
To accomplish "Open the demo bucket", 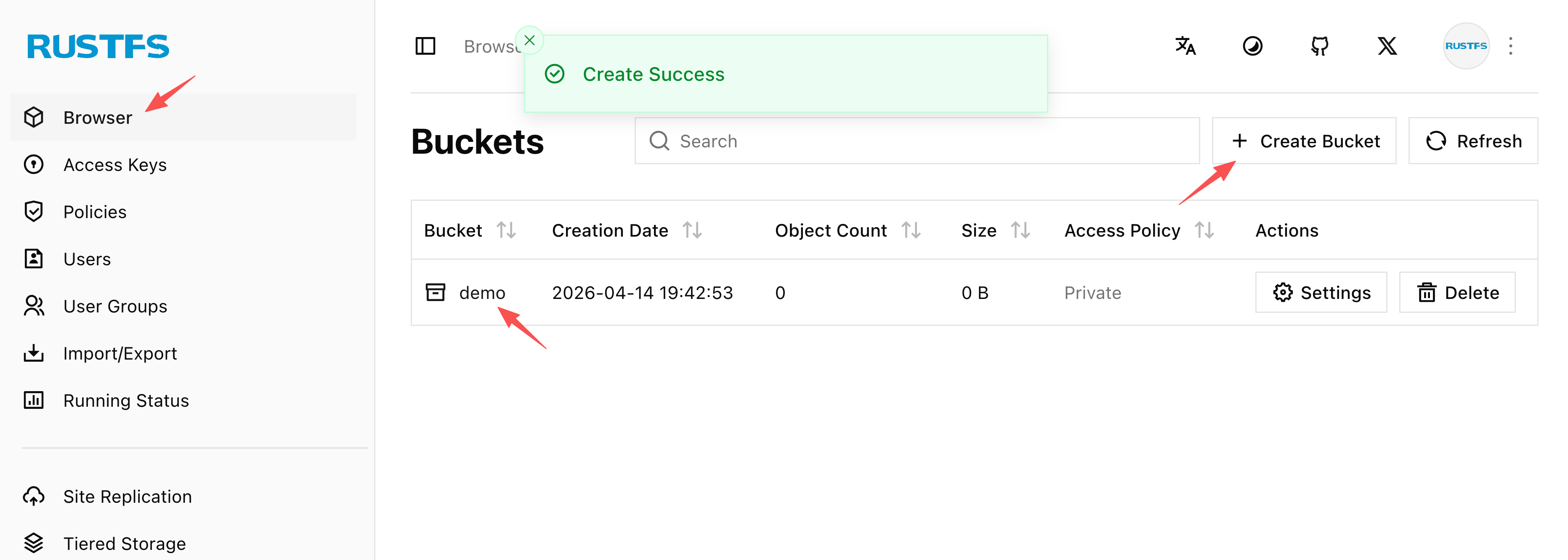I will tap(481, 293).
